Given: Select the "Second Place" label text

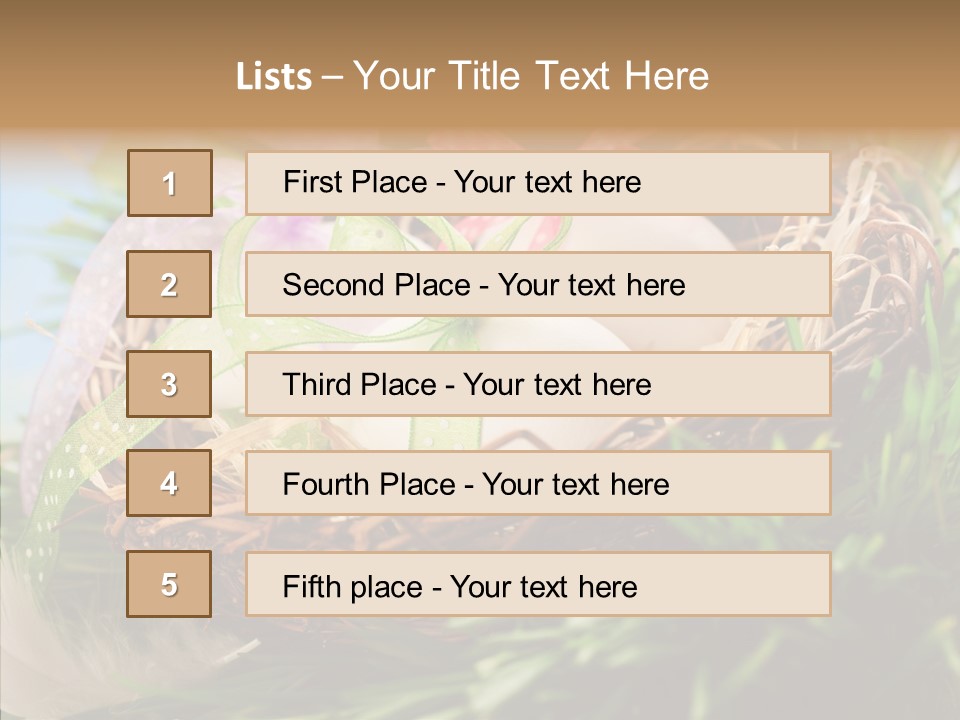Looking at the screenshot, I should click(375, 285).
